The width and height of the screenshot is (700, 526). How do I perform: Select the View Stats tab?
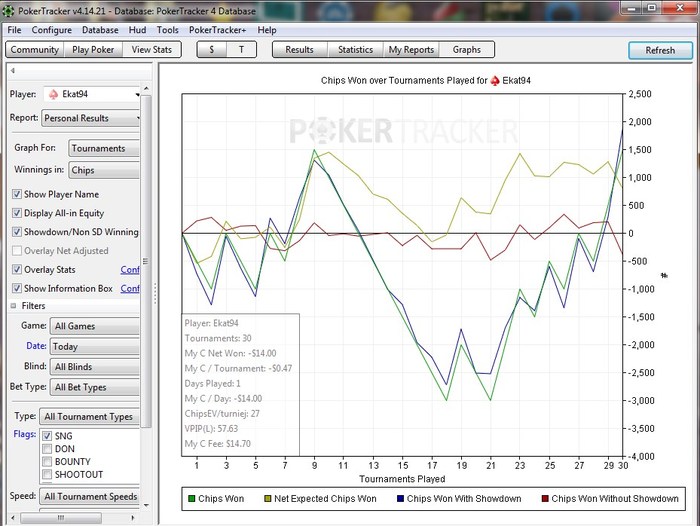coord(151,50)
